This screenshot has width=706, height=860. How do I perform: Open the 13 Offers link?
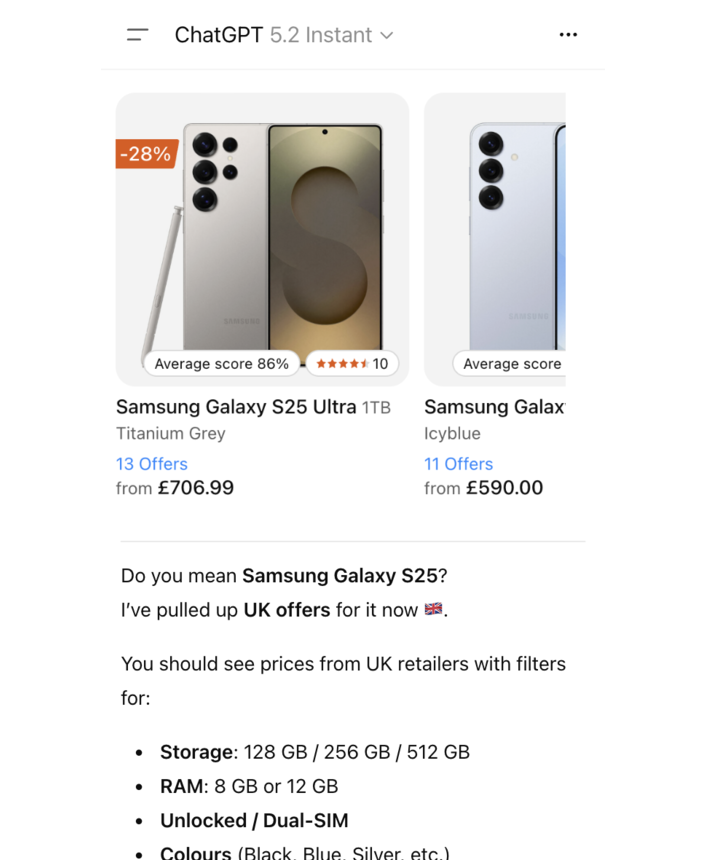(x=152, y=464)
